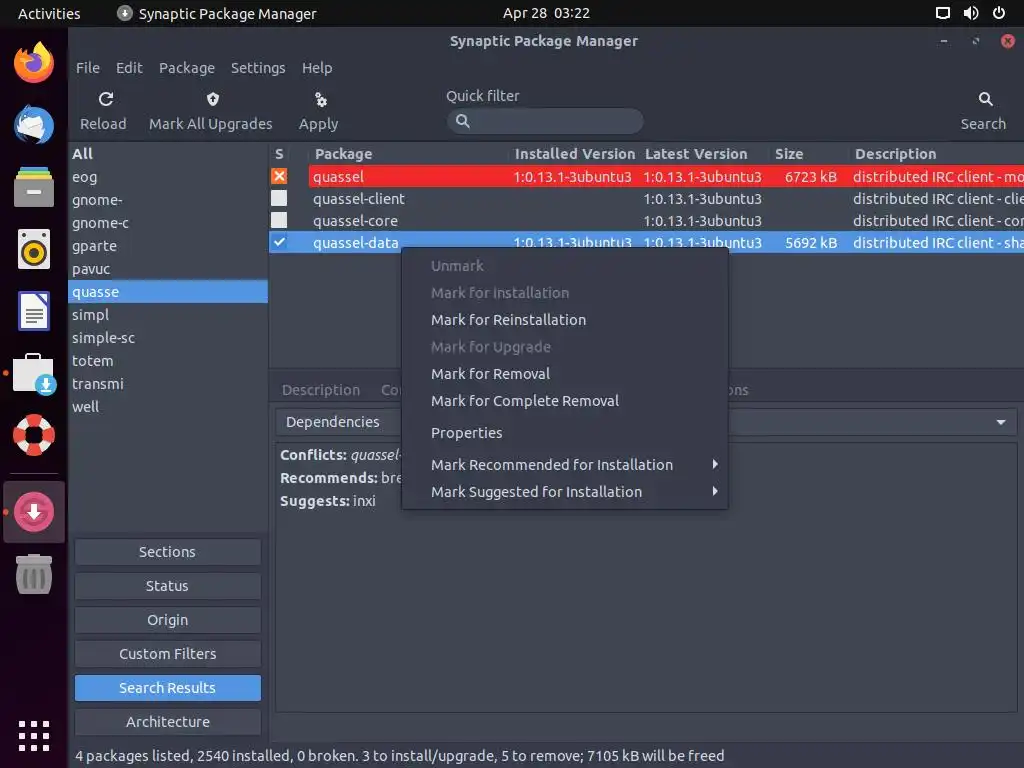Toggle the quassel-core status checkbox
This screenshot has height=768, width=1024.
point(279,220)
